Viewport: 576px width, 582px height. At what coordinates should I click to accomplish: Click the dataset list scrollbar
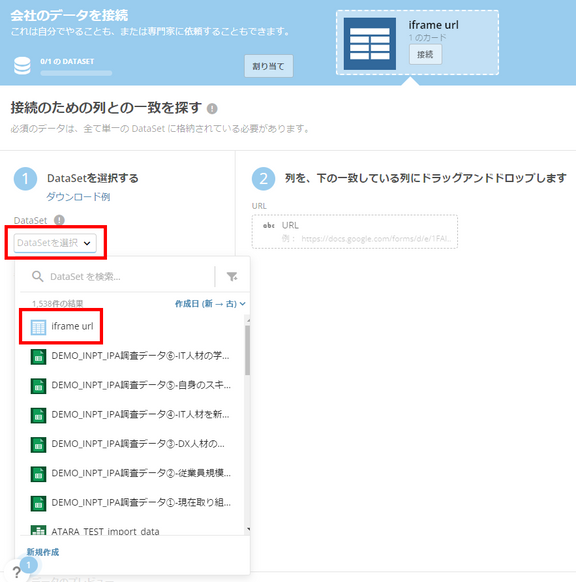click(x=248, y=350)
